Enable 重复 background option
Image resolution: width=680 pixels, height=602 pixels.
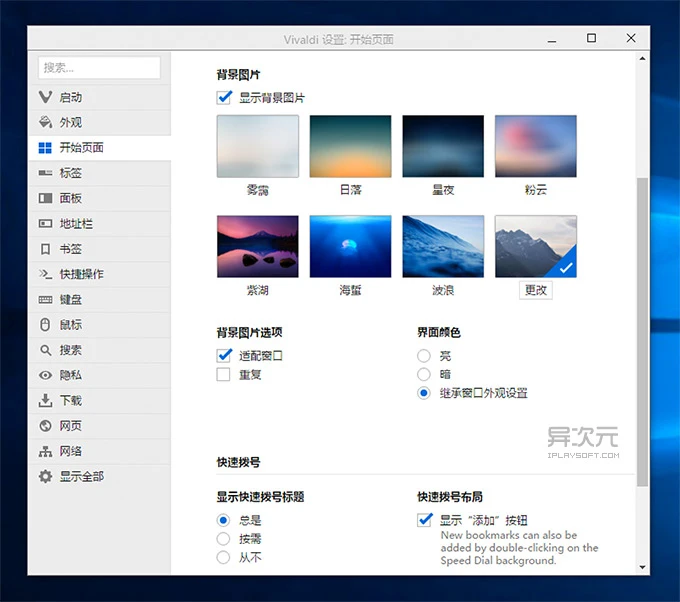click(x=223, y=374)
